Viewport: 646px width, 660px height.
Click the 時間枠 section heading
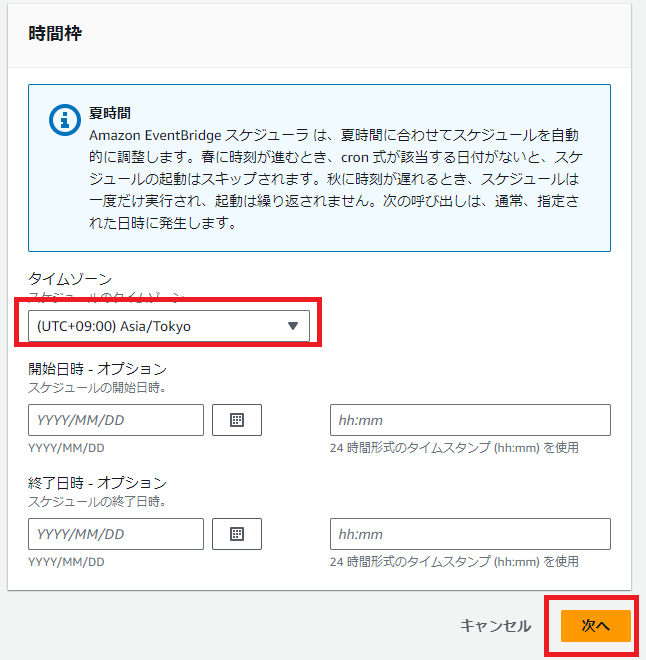click(55, 34)
